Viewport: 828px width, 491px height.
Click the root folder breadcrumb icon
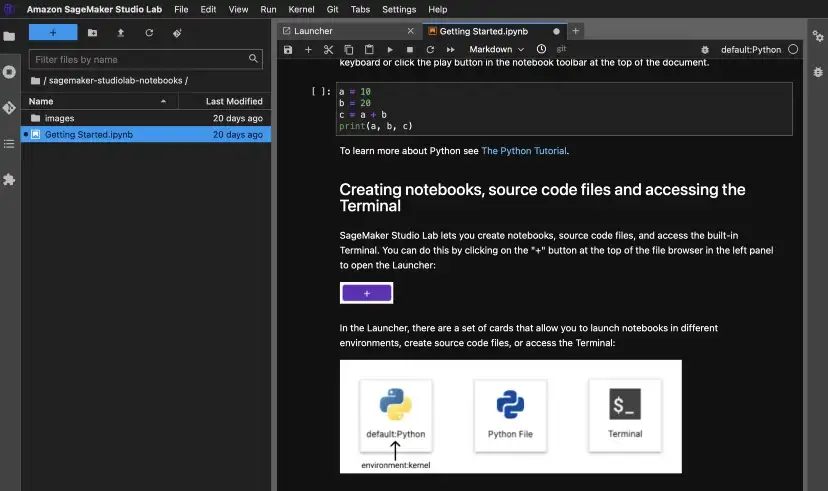click(x=35, y=80)
